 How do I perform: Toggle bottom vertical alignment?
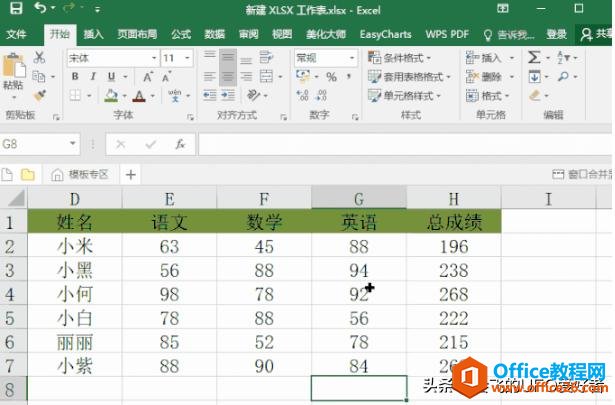pyautogui.click(x=246, y=59)
